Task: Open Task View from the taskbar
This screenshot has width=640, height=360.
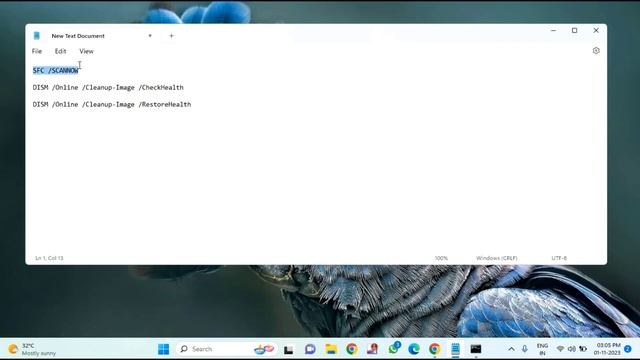Action: (x=289, y=349)
